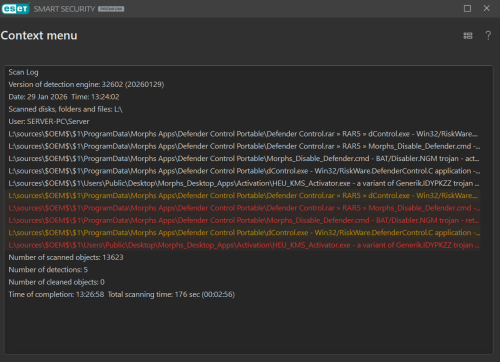Click the list view options icon beside help
Image resolution: width=500 pixels, height=362 pixels.
point(468,35)
